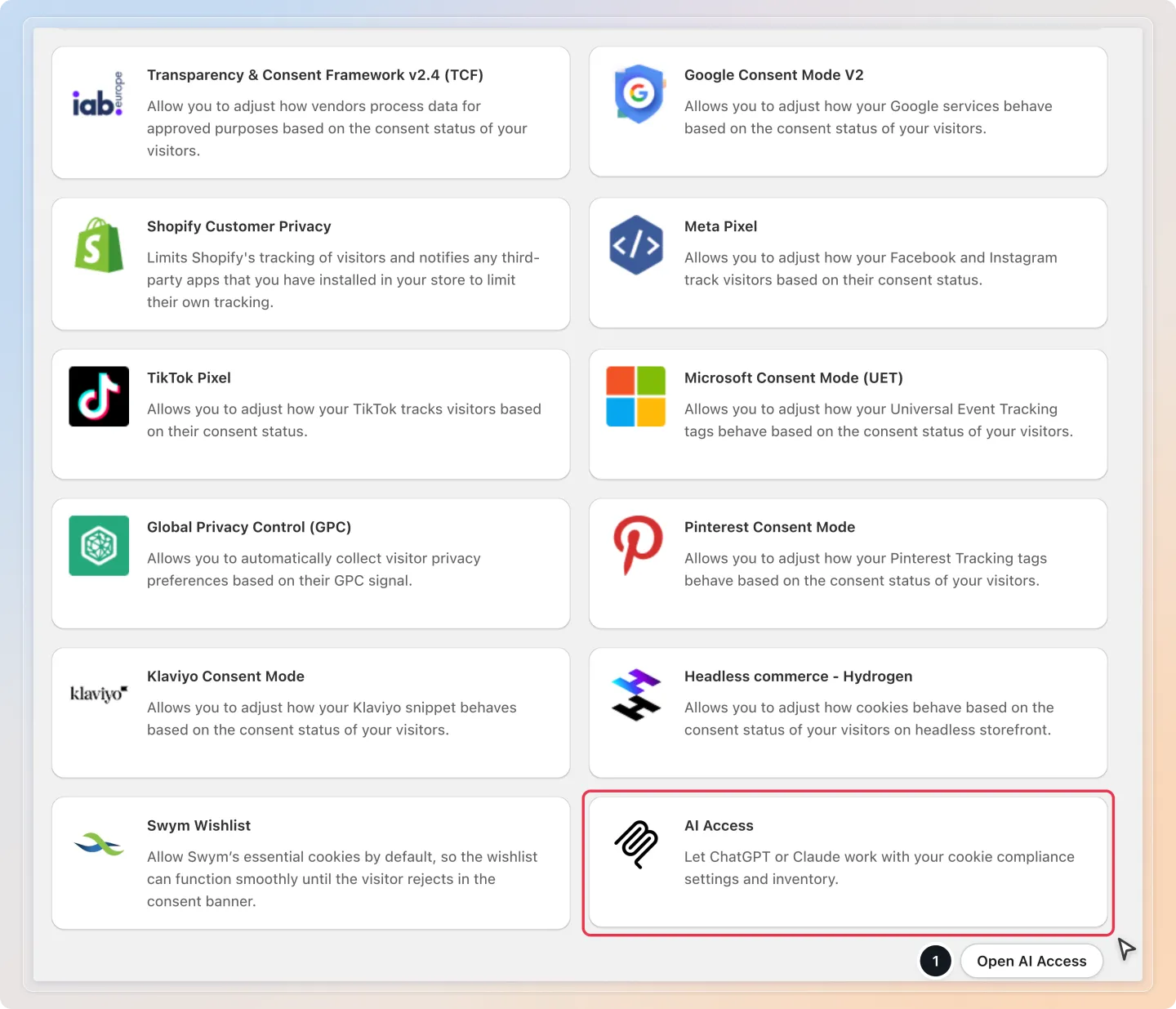Select the Pinterest Consent Mode title
The width and height of the screenshot is (1176, 1009).
coord(770,527)
